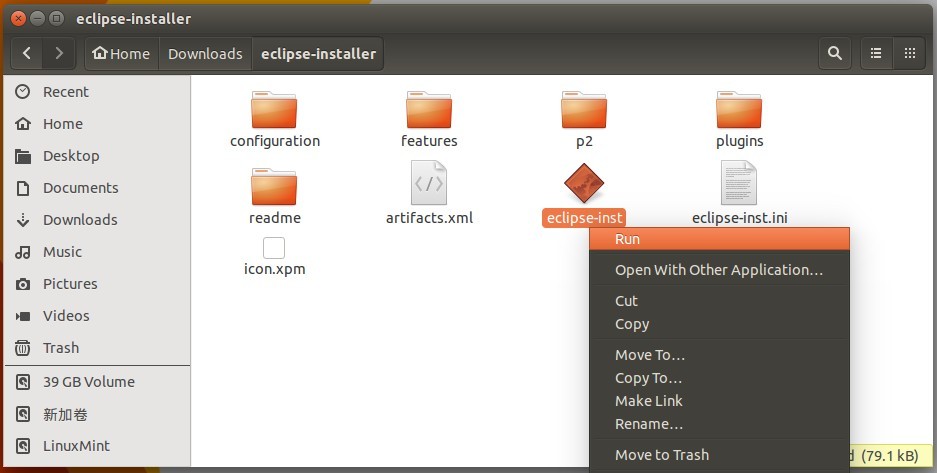Open the 新加卷 volume

(97, 414)
